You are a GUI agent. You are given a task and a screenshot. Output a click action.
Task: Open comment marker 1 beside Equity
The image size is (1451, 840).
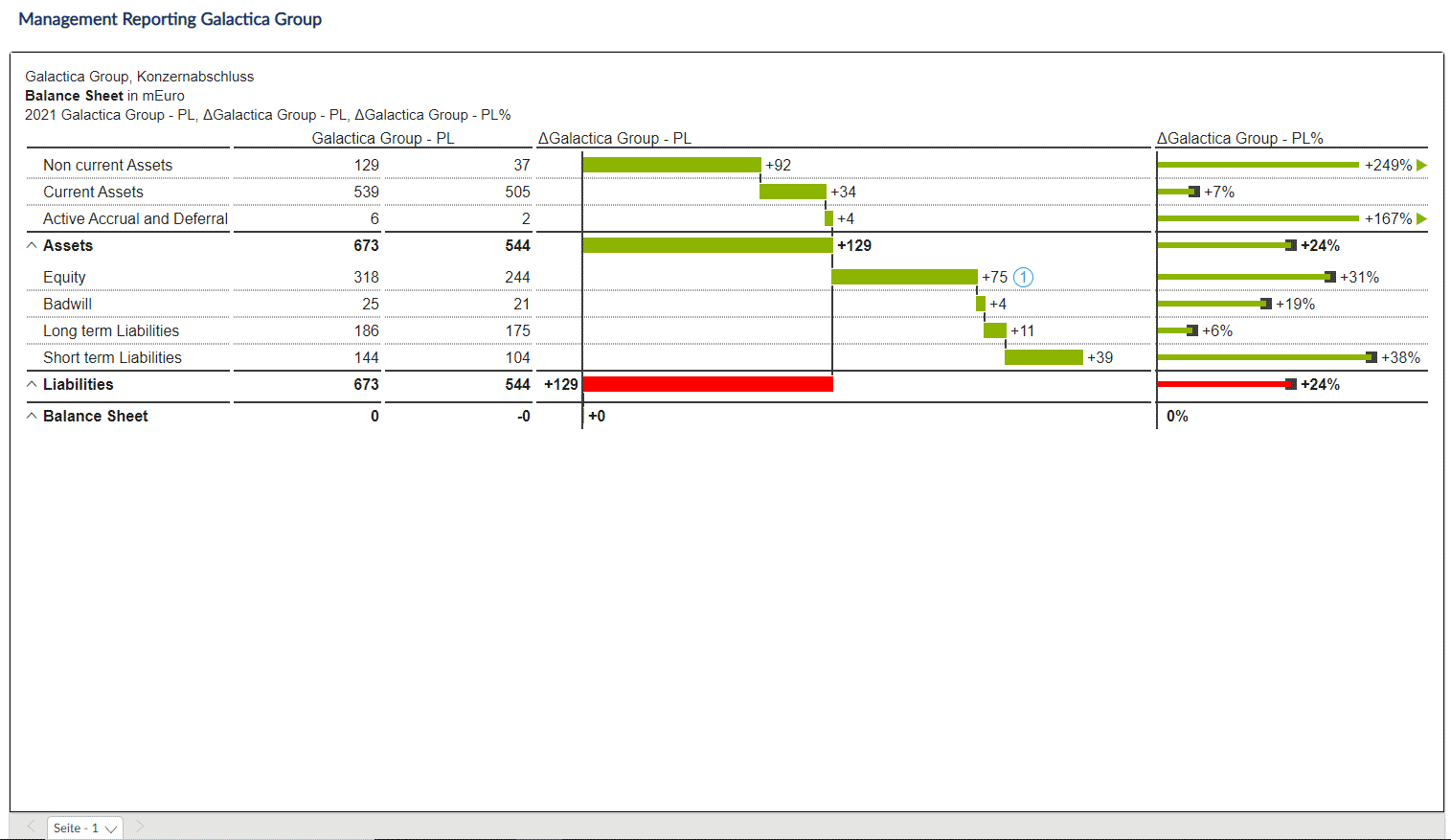1023,277
